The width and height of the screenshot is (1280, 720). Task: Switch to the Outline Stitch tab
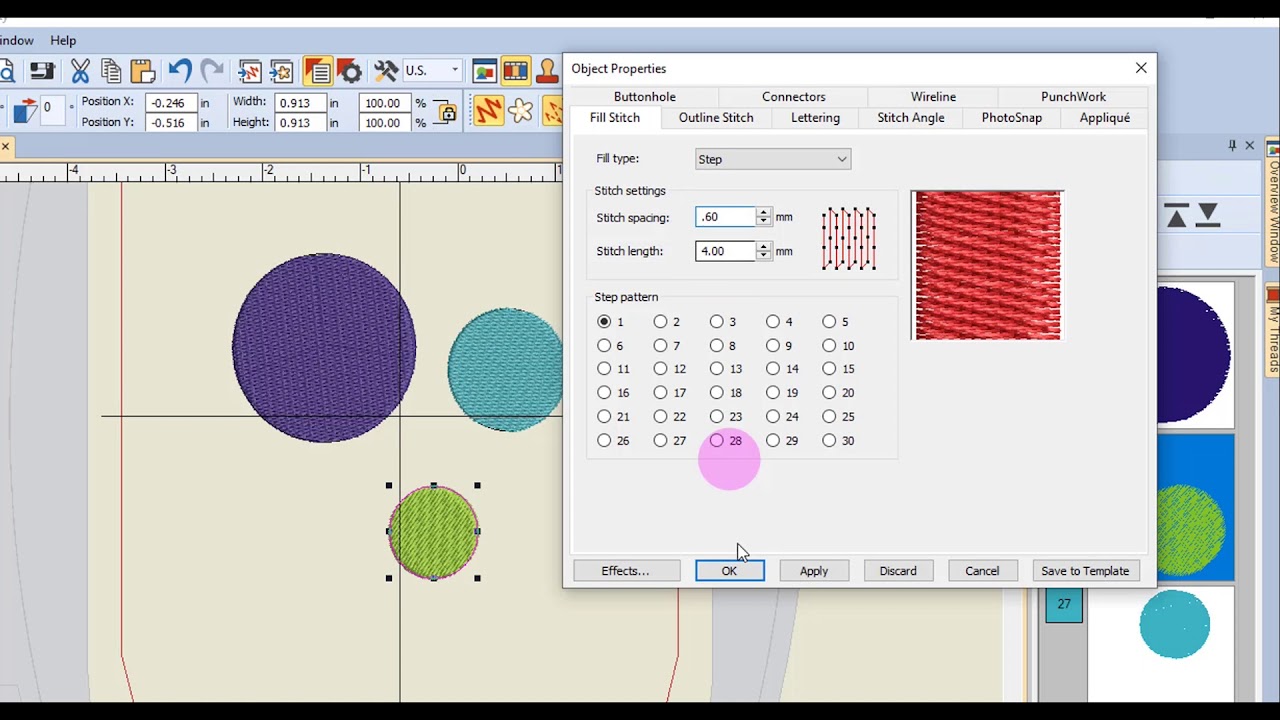(x=716, y=118)
